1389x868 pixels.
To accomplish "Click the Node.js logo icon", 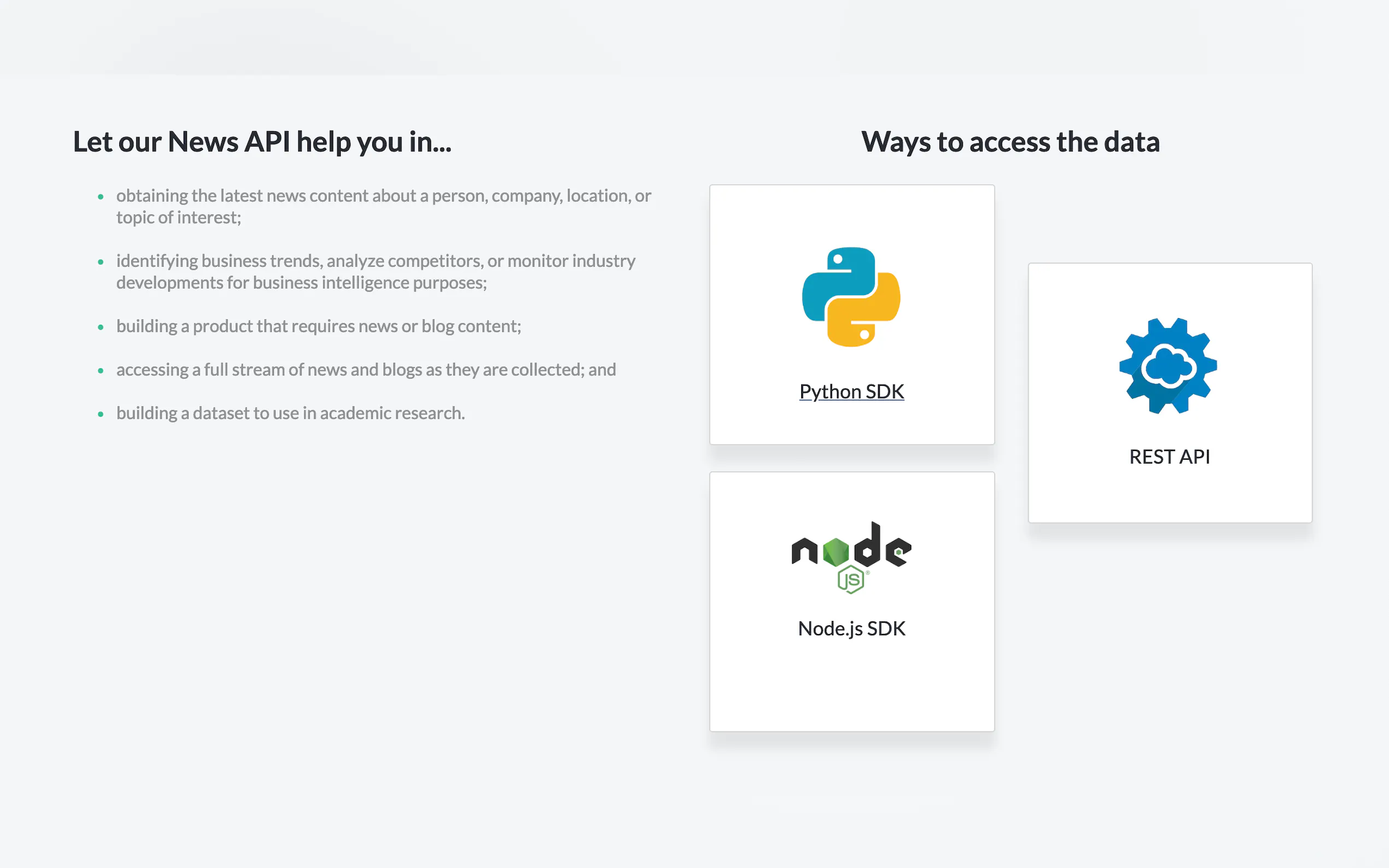I will point(851,557).
